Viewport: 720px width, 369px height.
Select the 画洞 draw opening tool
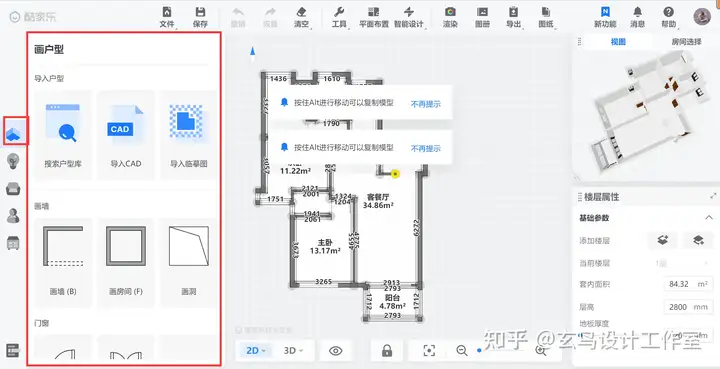click(x=189, y=263)
